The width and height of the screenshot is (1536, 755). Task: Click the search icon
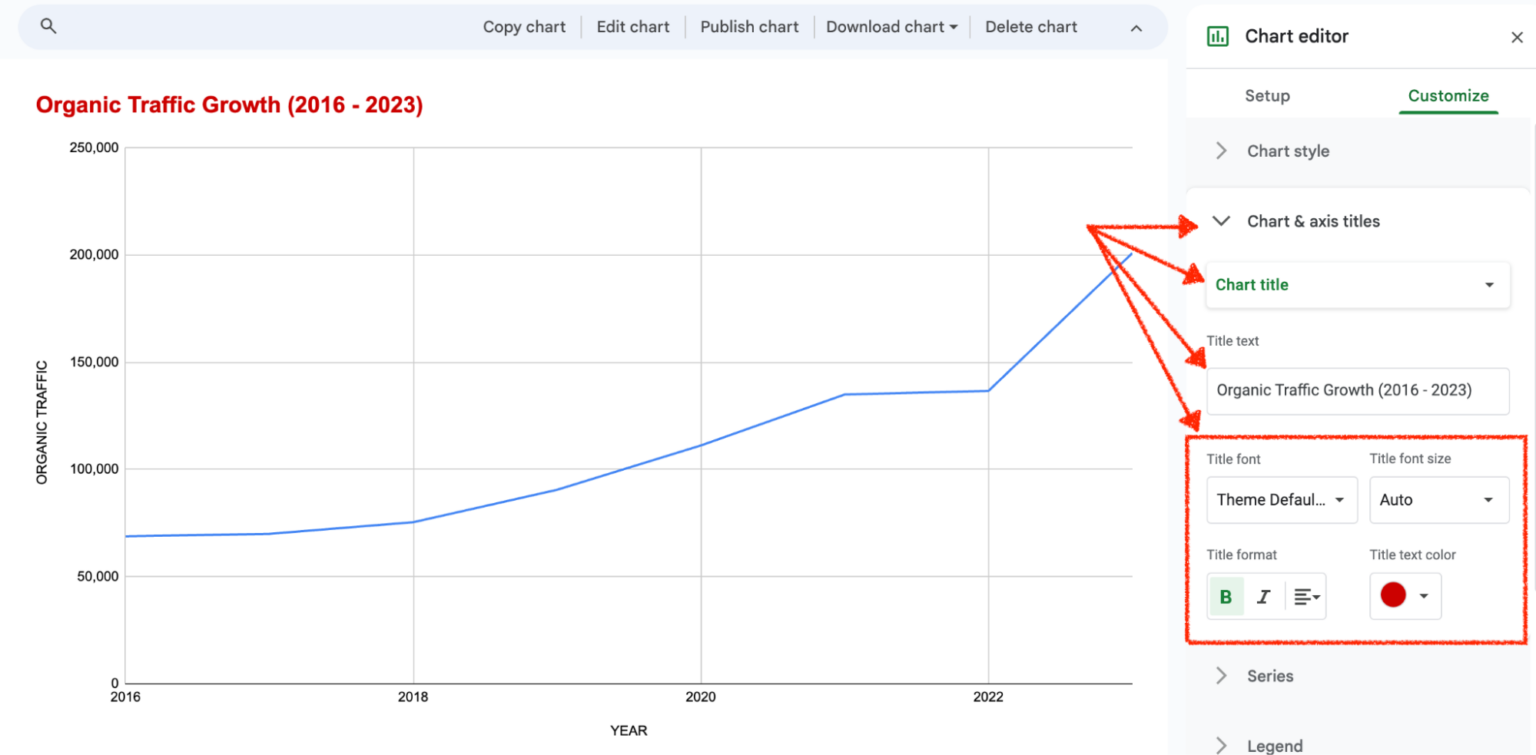(47, 26)
